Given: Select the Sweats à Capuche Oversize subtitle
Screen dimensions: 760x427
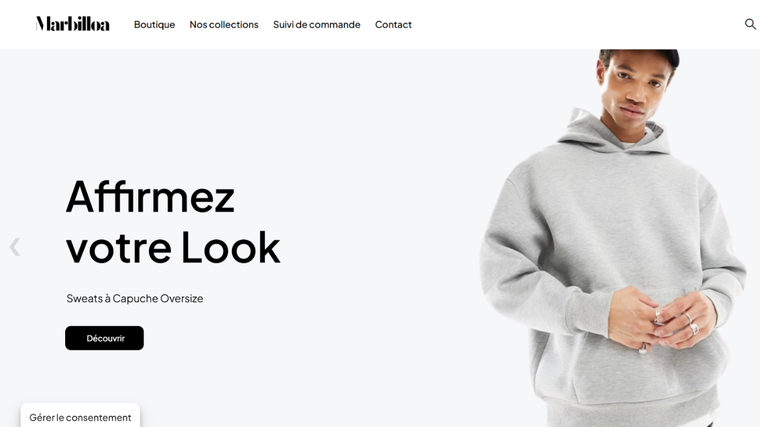Looking at the screenshot, I should pos(135,299).
